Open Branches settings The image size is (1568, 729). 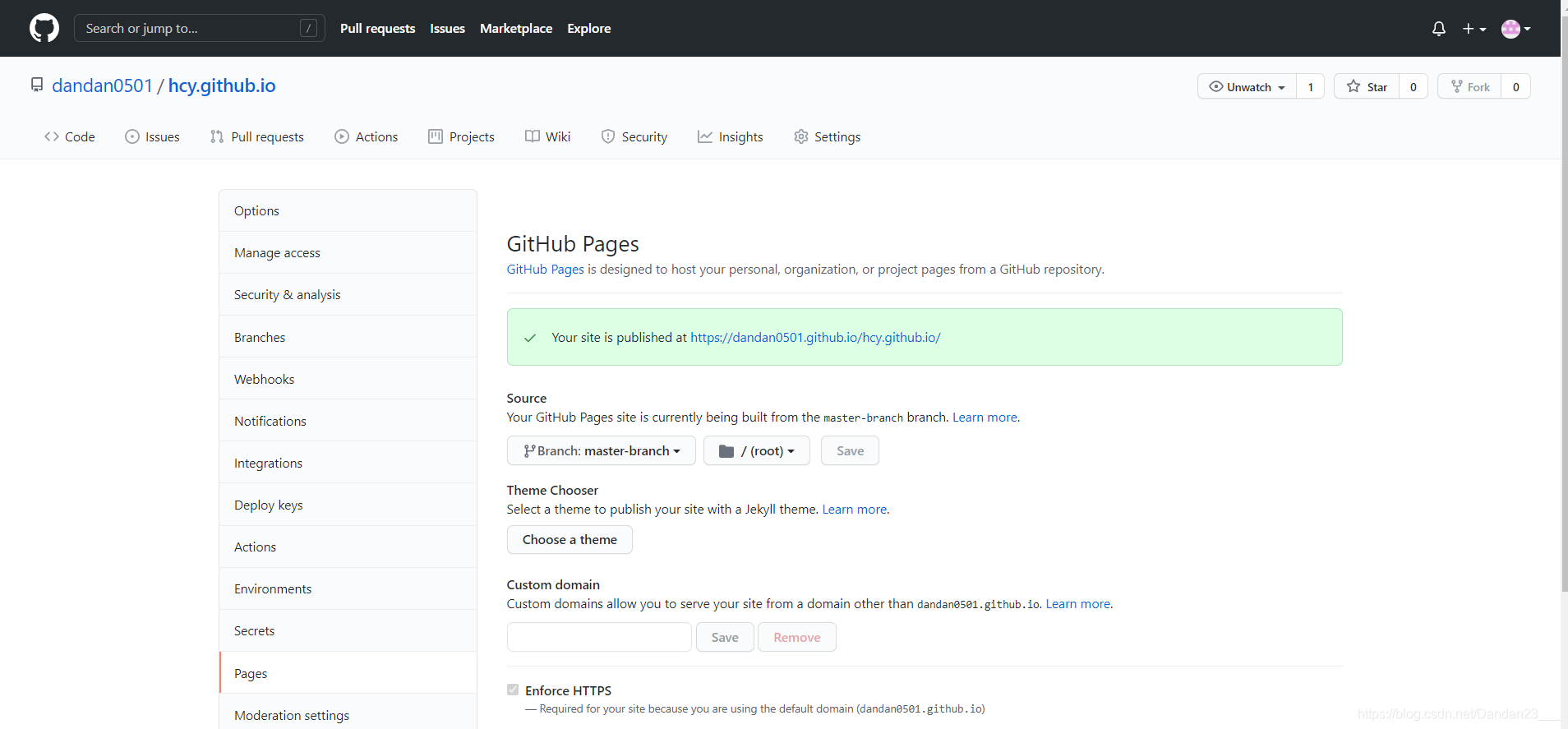tap(348, 337)
